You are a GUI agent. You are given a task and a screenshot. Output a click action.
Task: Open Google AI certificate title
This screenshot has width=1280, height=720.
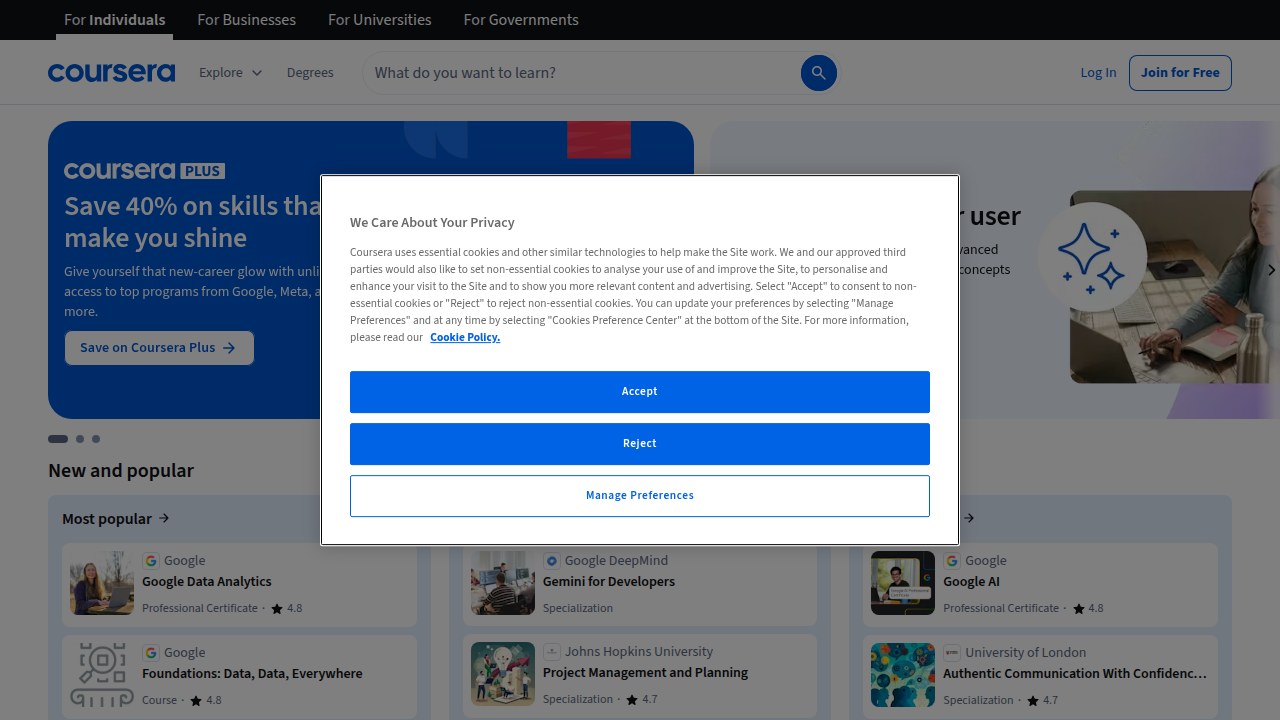[x=971, y=581]
